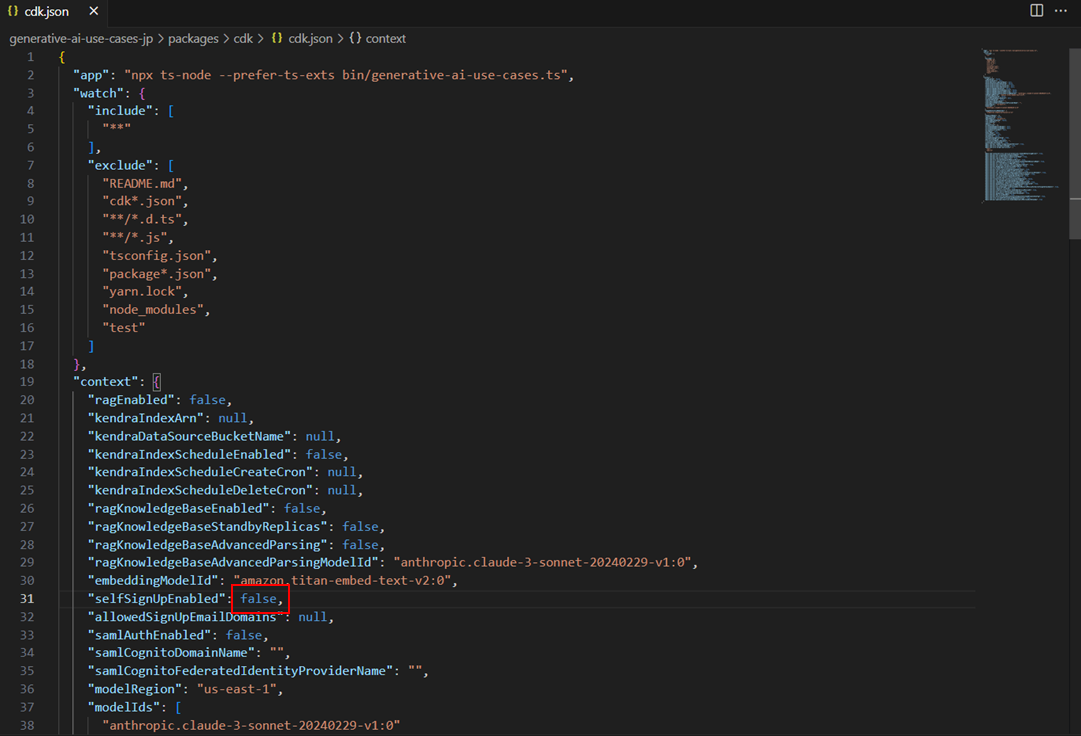Image resolution: width=1081 pixels, height=736 pixels.
Task: Click the "yarn.lock" entry
Action: (x=142, y=292)
